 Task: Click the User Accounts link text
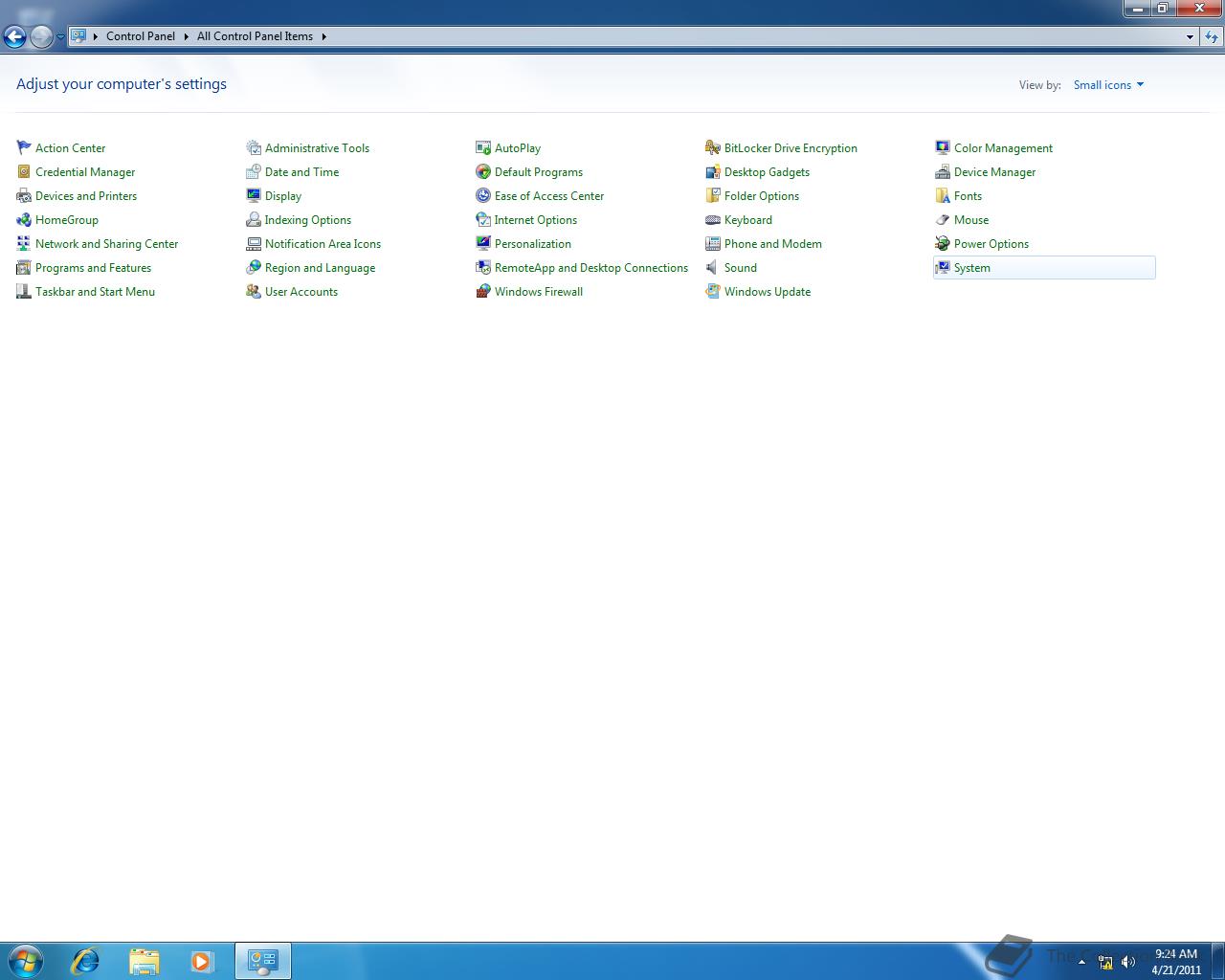(x=301, y=292)
